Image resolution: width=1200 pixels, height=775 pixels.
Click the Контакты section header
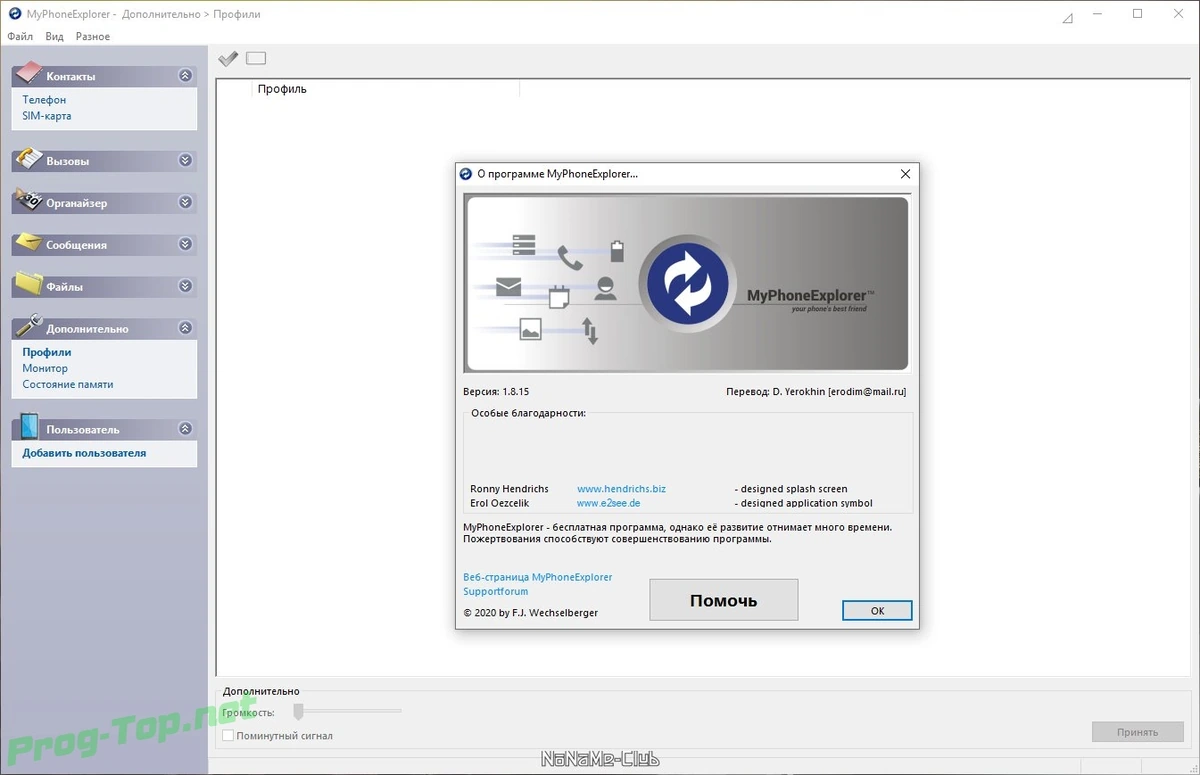[104, 75]
